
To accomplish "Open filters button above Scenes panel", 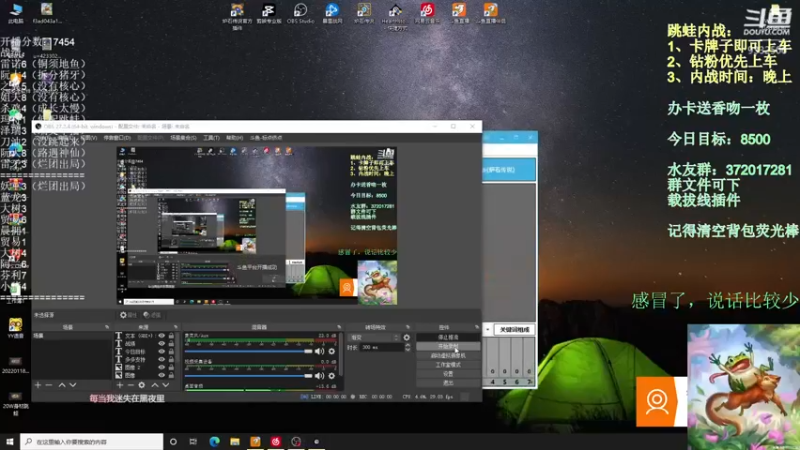I will click(152, 315).
